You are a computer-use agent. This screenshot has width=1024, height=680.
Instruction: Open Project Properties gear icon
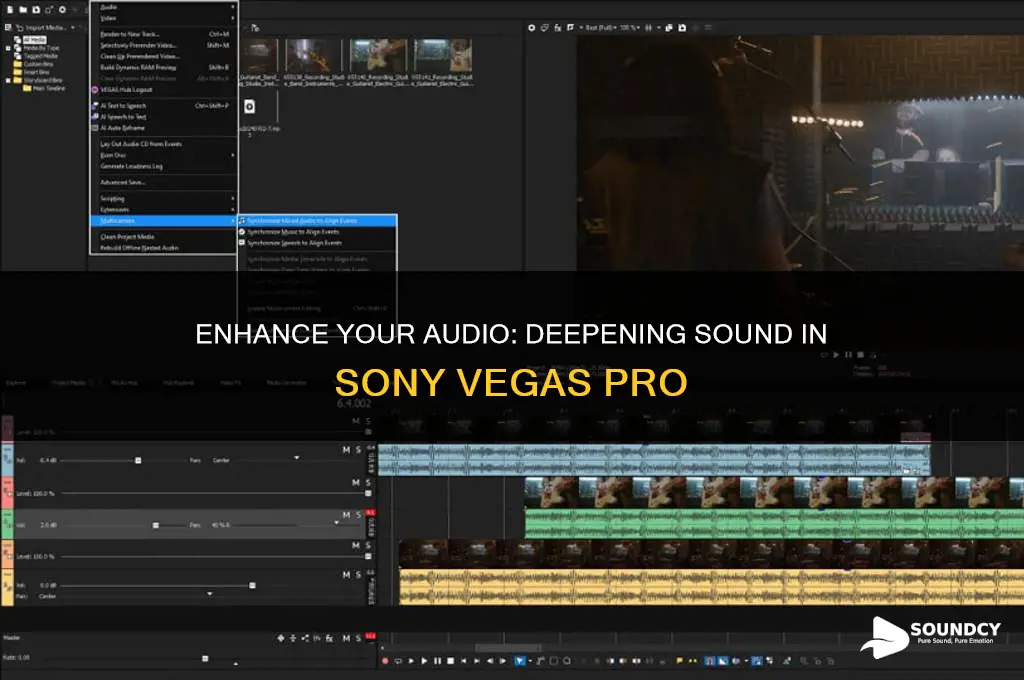click(62, 10)
